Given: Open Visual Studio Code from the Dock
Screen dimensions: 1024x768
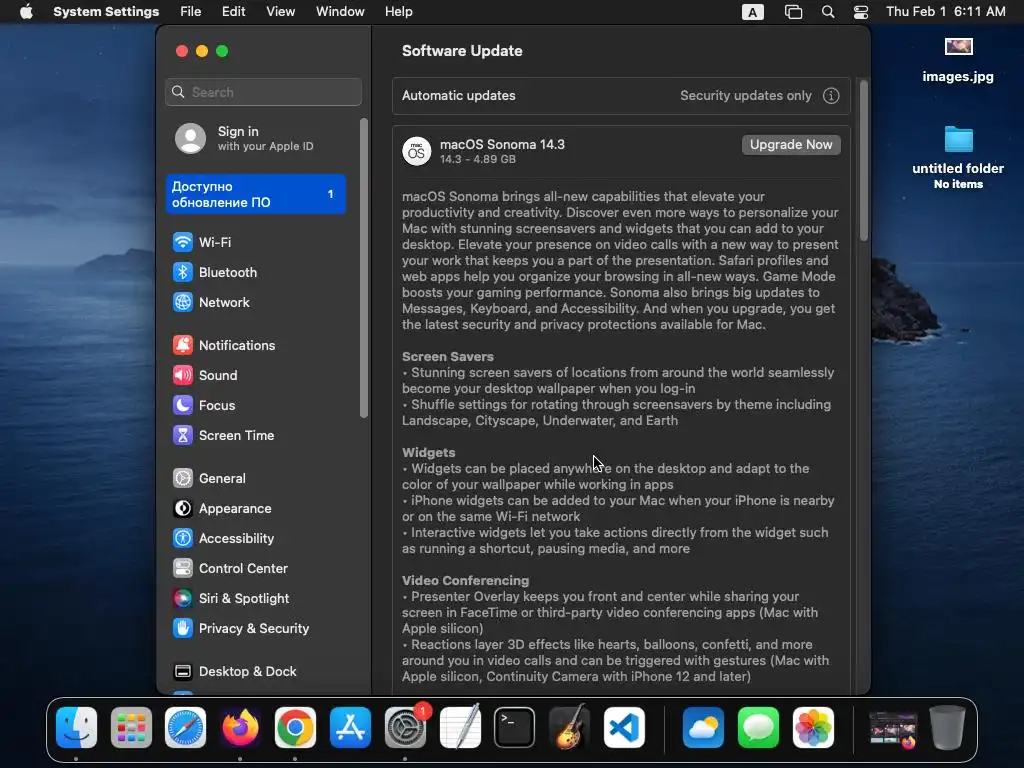Looking at the screenshot, I should pos(624,728).
